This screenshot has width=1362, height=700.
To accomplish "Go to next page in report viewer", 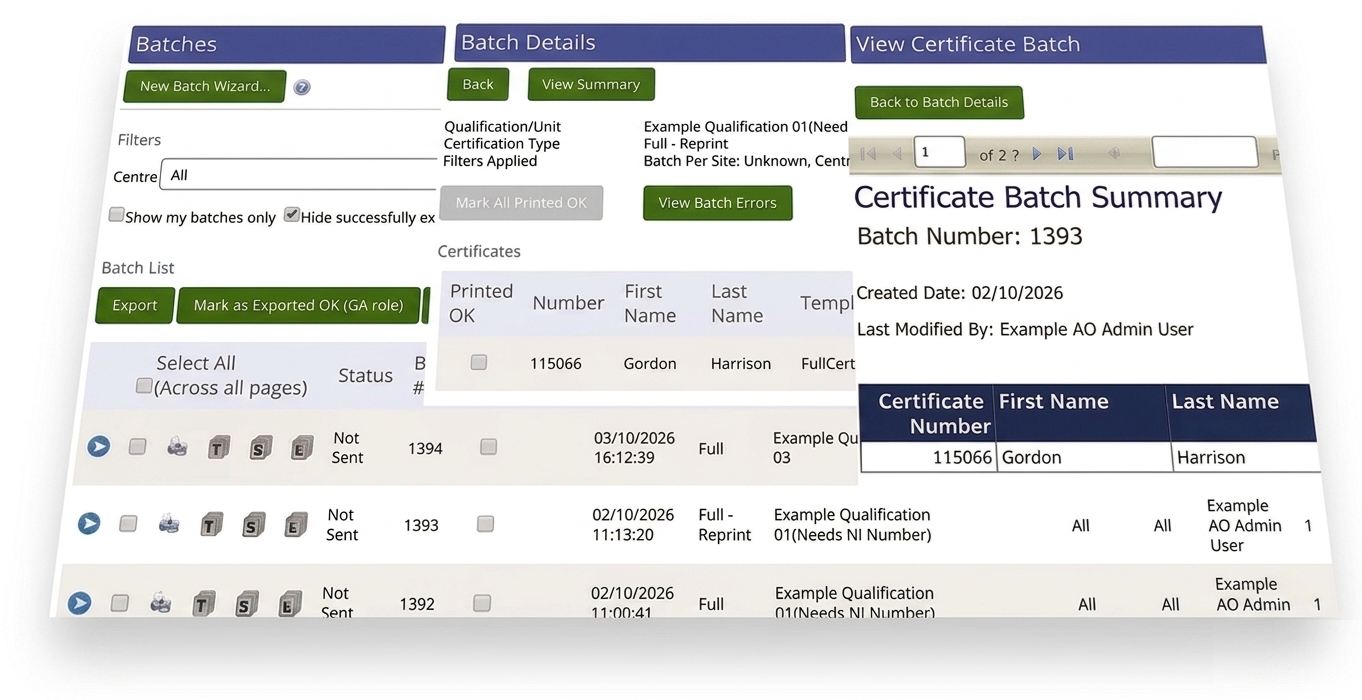I will pyautogui.click(x=1037, y=154).
